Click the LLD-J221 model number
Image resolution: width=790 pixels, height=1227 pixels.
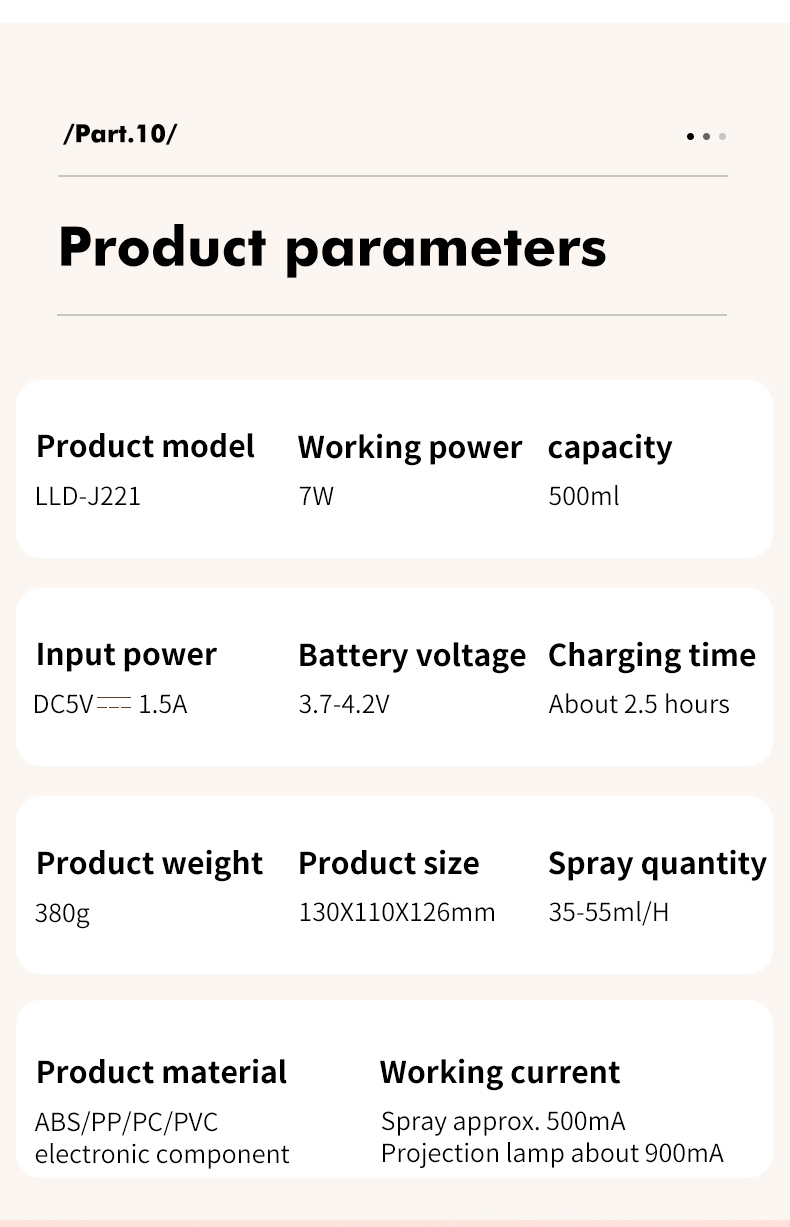(88, 496)
